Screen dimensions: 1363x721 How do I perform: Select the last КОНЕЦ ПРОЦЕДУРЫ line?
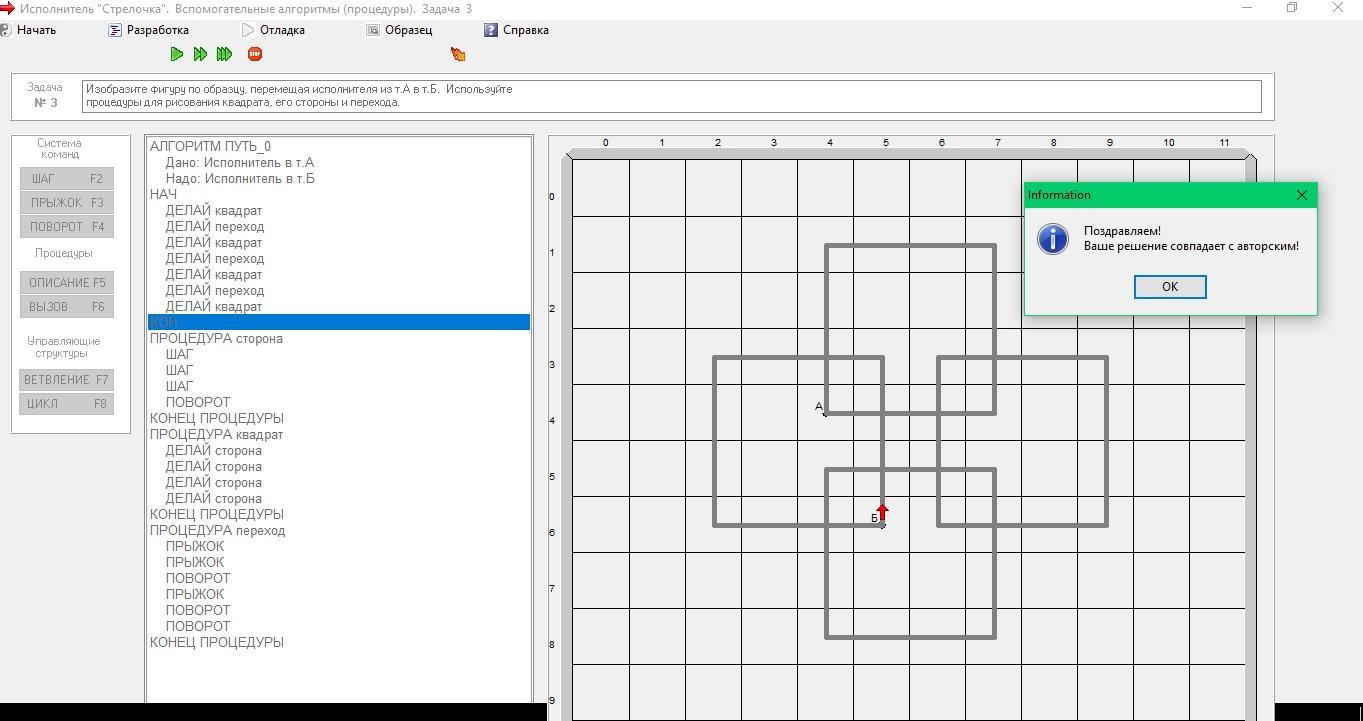point(216,642)
